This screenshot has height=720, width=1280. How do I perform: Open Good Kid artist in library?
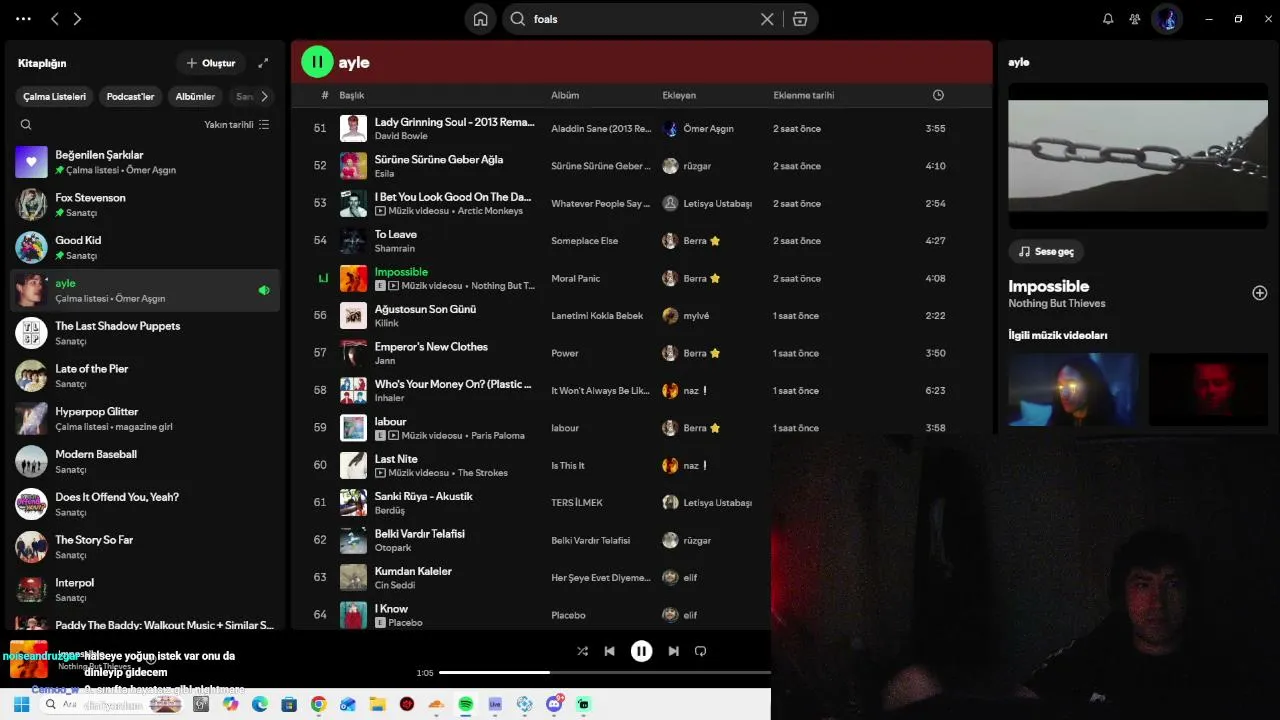145,247
